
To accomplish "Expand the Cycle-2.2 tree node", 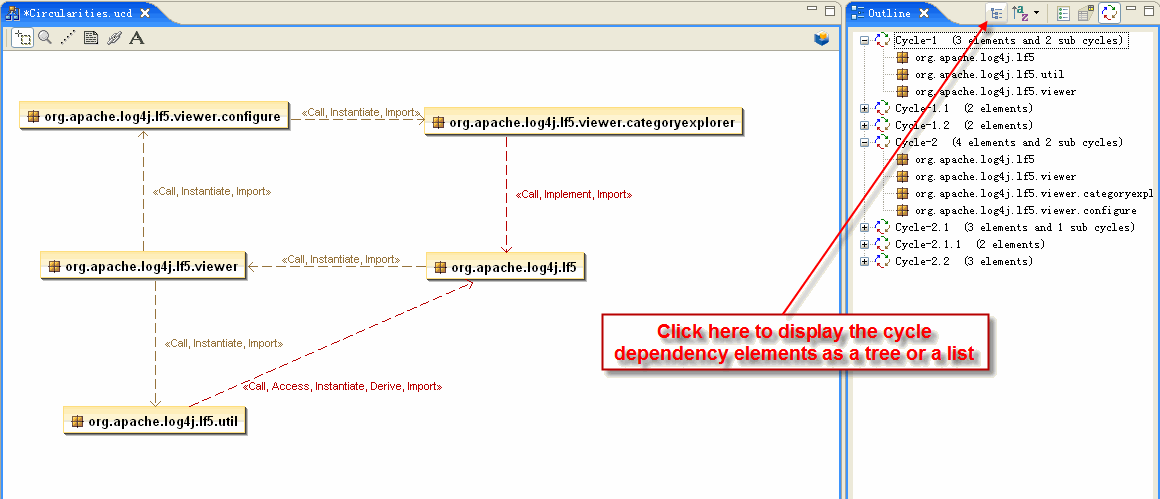I will (x=864, y=261).
